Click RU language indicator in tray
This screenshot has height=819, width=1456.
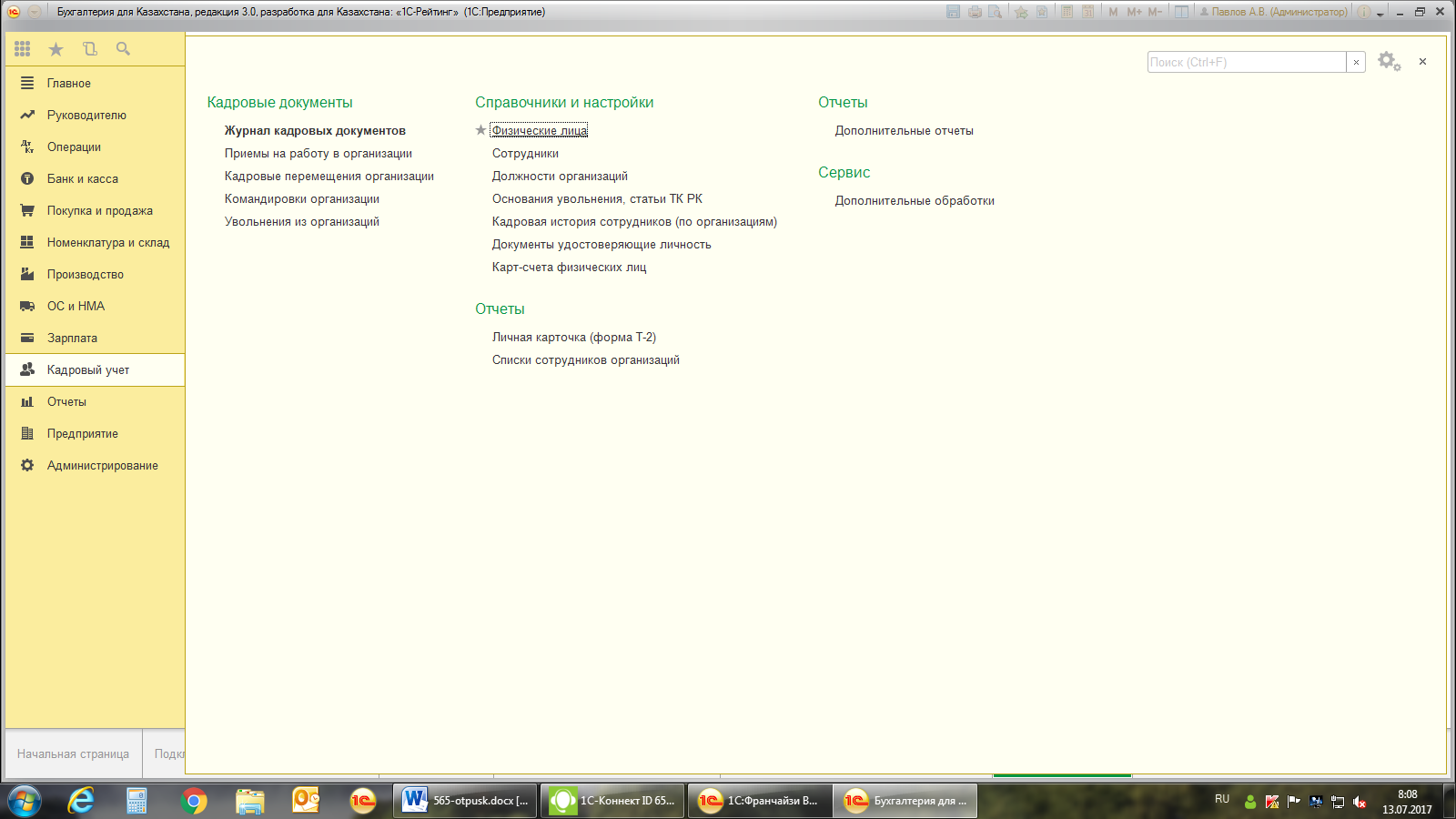[x=1222, y=799]
